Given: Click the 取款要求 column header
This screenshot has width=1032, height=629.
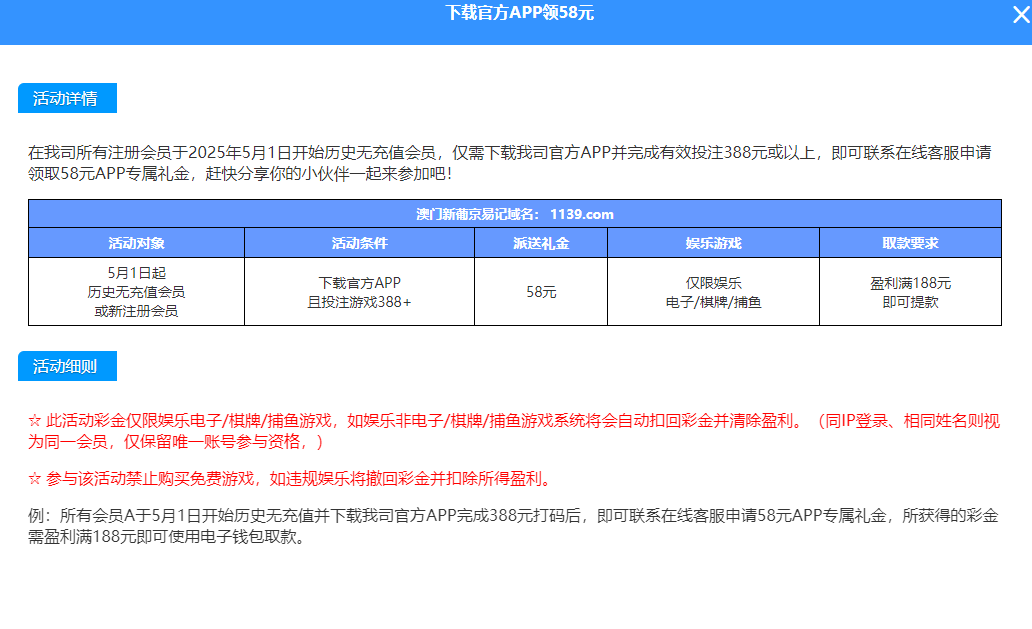Looking at the screenshot, I should (x=910, y=243).
